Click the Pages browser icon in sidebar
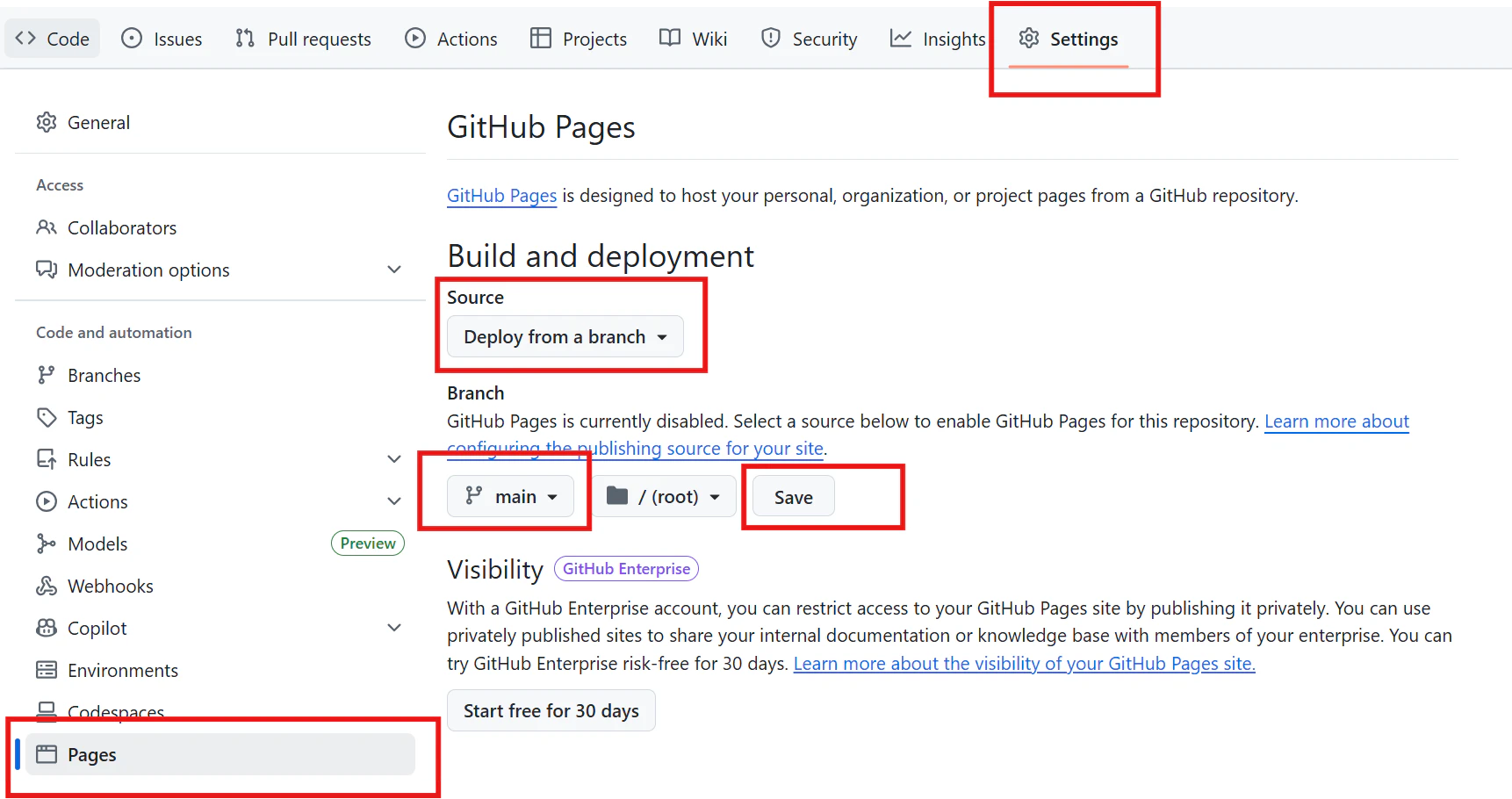Viewport: 1512px width, 799px height. click(47, 755)
